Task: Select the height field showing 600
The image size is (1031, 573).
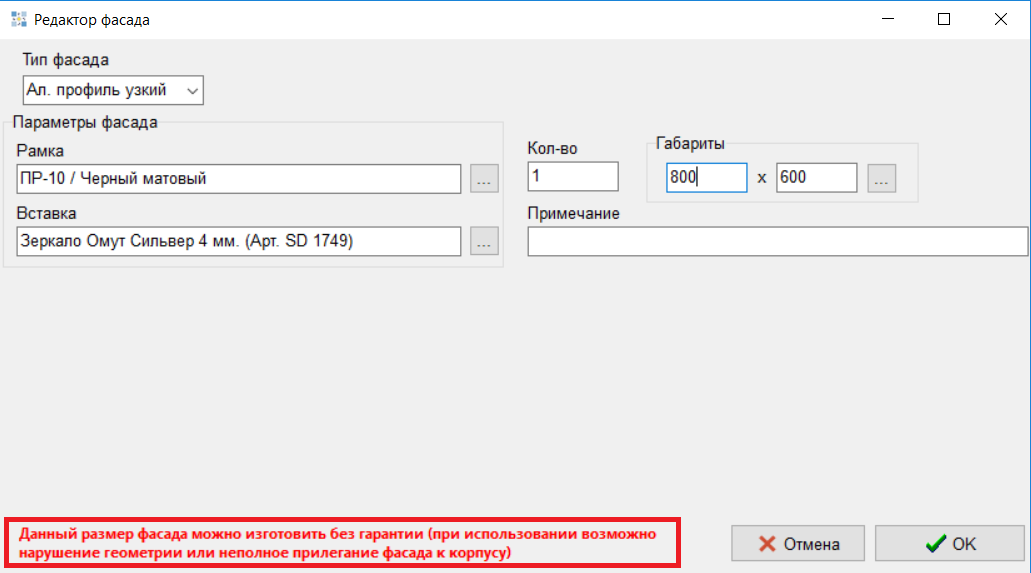Action: tap(816, 178)
